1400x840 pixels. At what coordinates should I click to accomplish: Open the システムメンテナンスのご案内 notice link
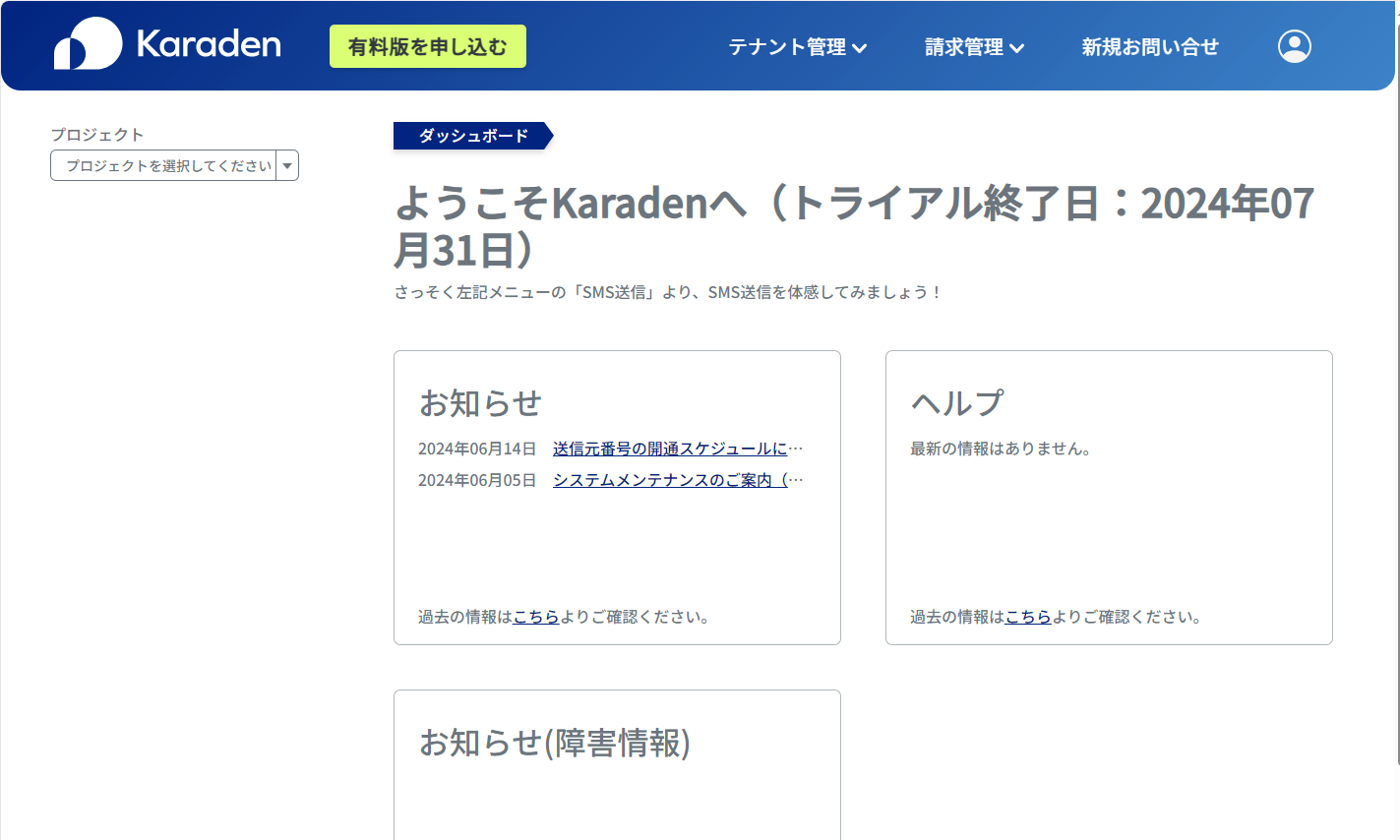[678, 480]
